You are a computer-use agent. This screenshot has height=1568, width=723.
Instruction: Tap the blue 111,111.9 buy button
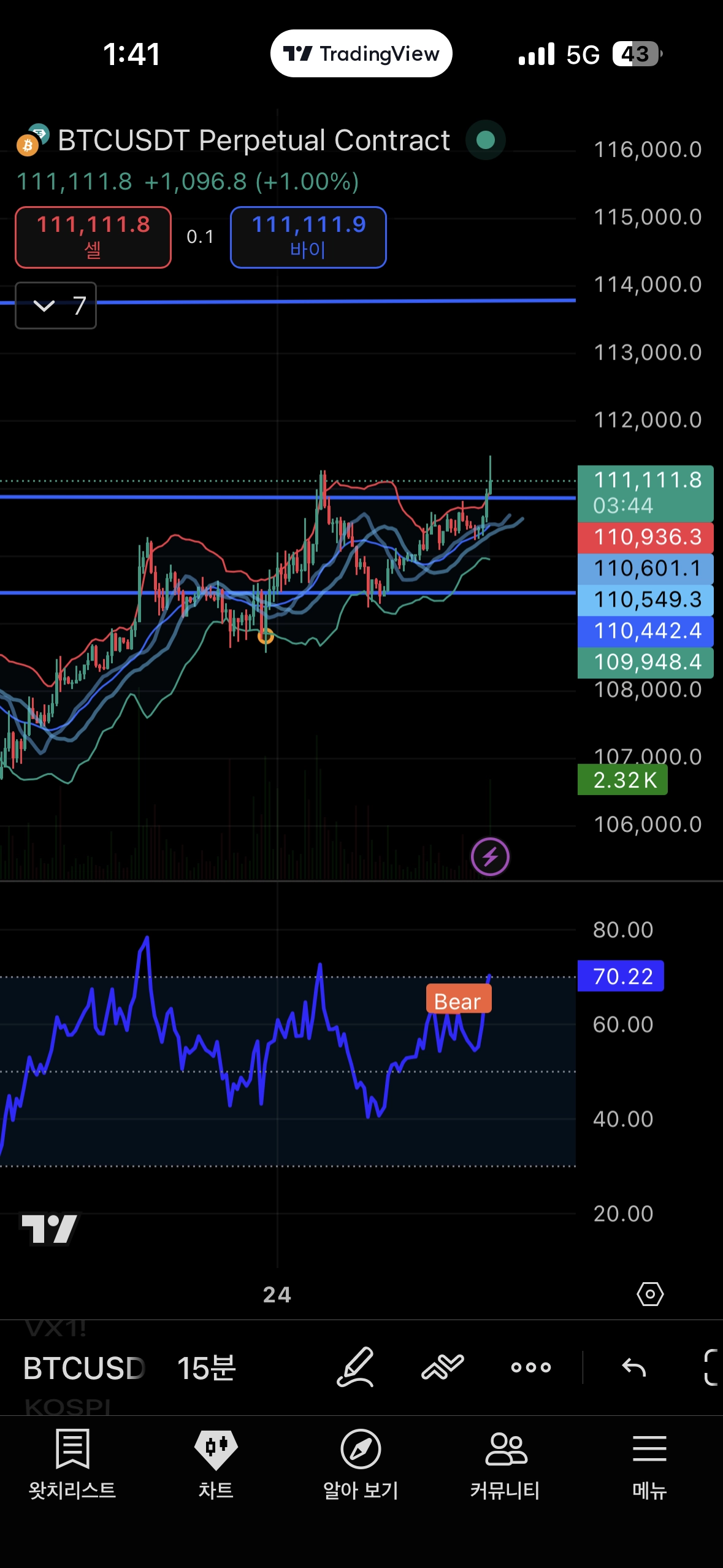(x=308, y=237)
